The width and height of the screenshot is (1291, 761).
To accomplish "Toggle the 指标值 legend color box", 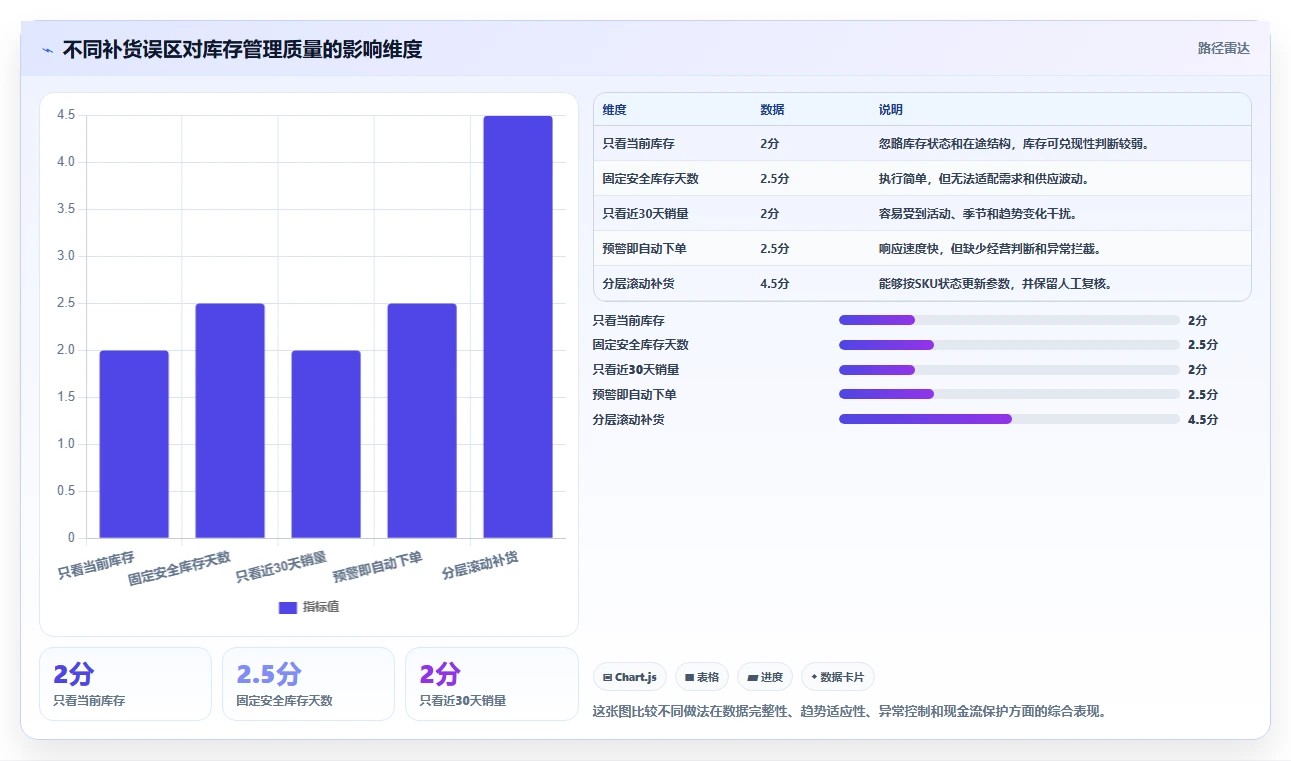I will pos(287,607).
